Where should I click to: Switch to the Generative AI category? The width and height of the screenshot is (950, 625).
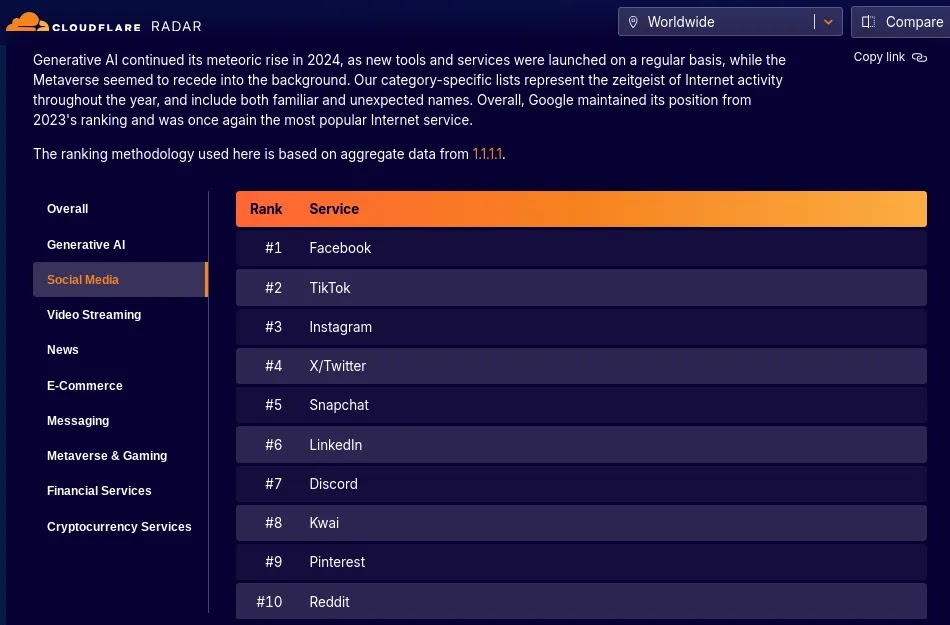point(86,245)
